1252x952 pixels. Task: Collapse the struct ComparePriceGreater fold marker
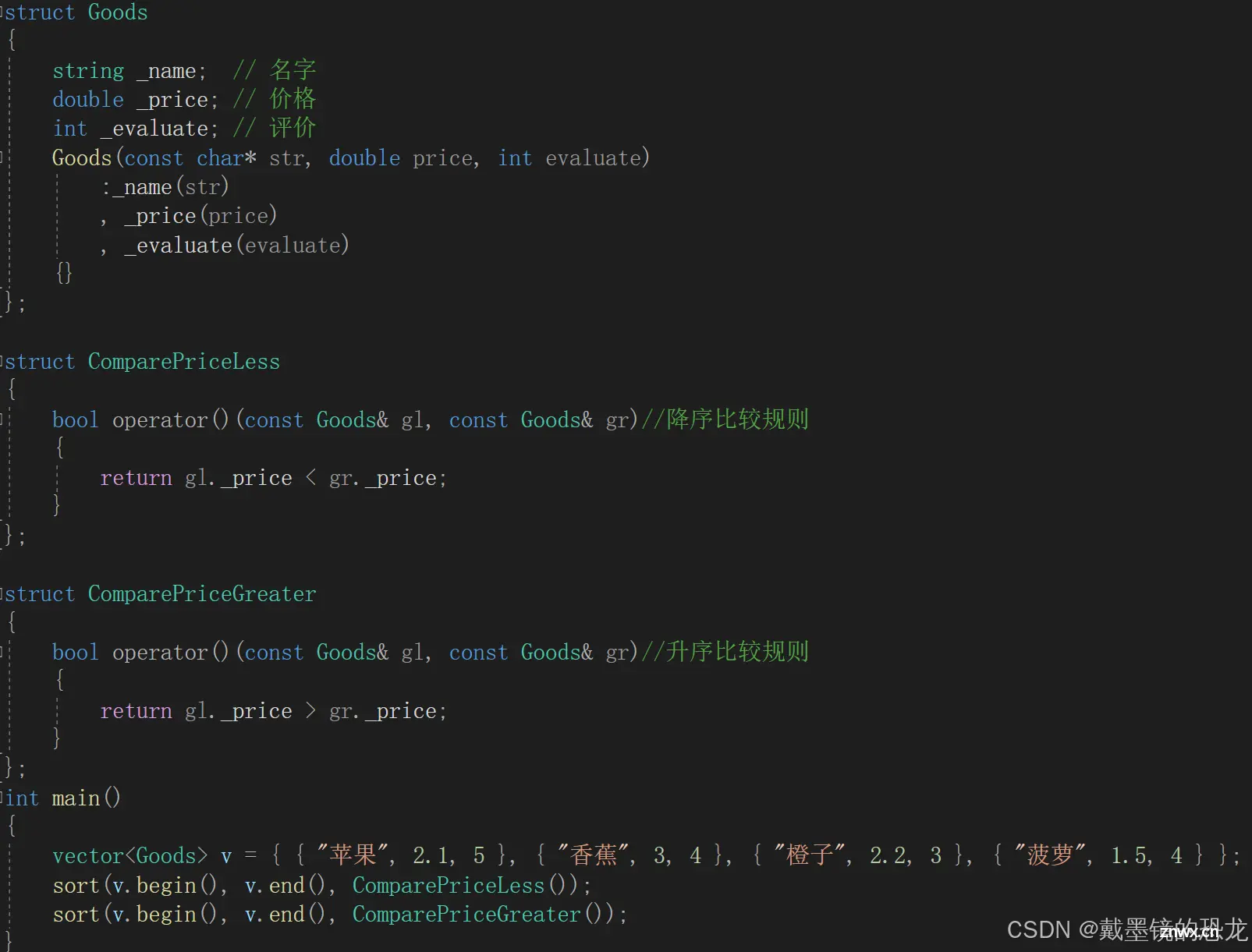pos(2,594)
